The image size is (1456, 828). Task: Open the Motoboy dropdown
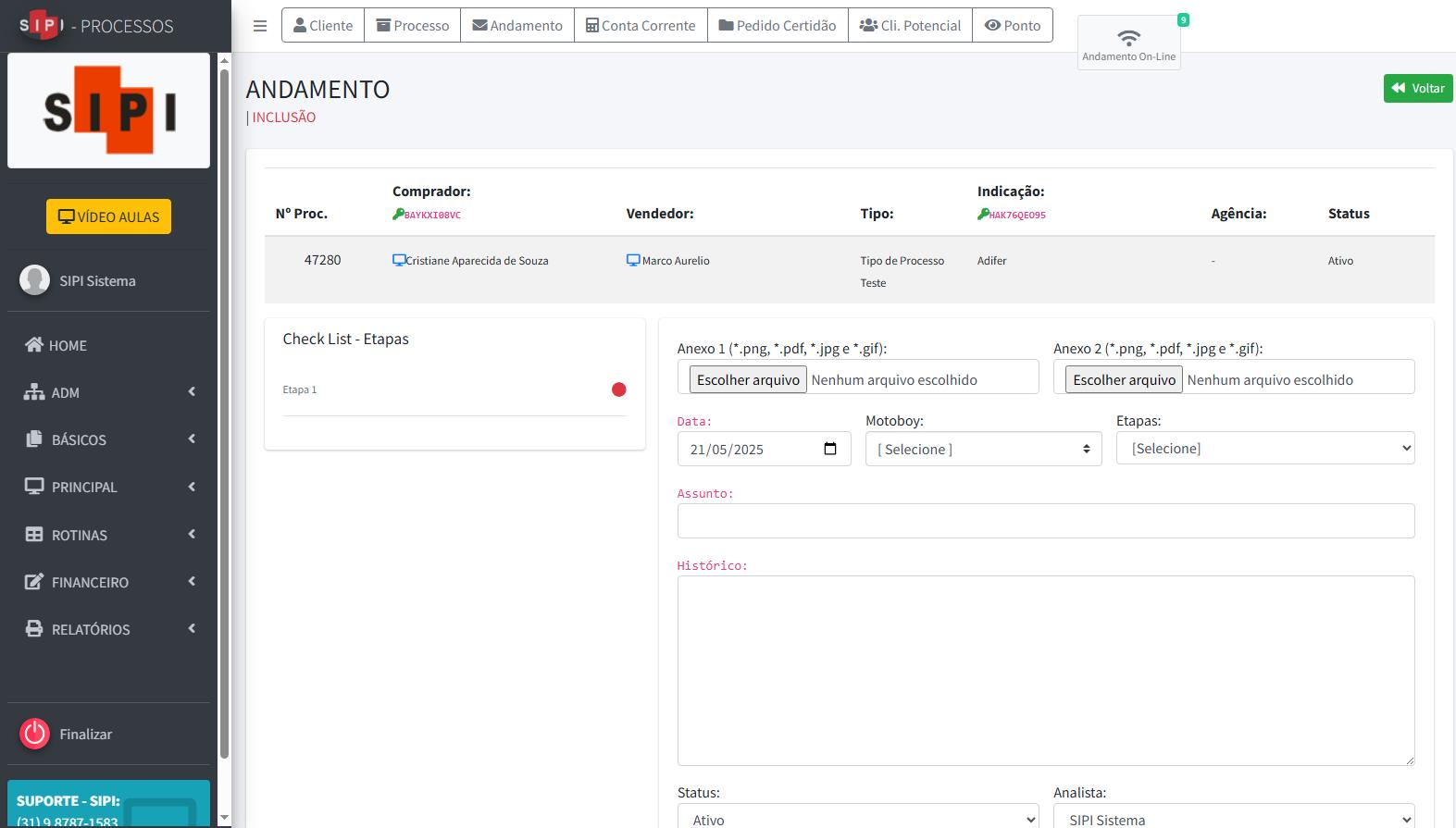point(983,449)
